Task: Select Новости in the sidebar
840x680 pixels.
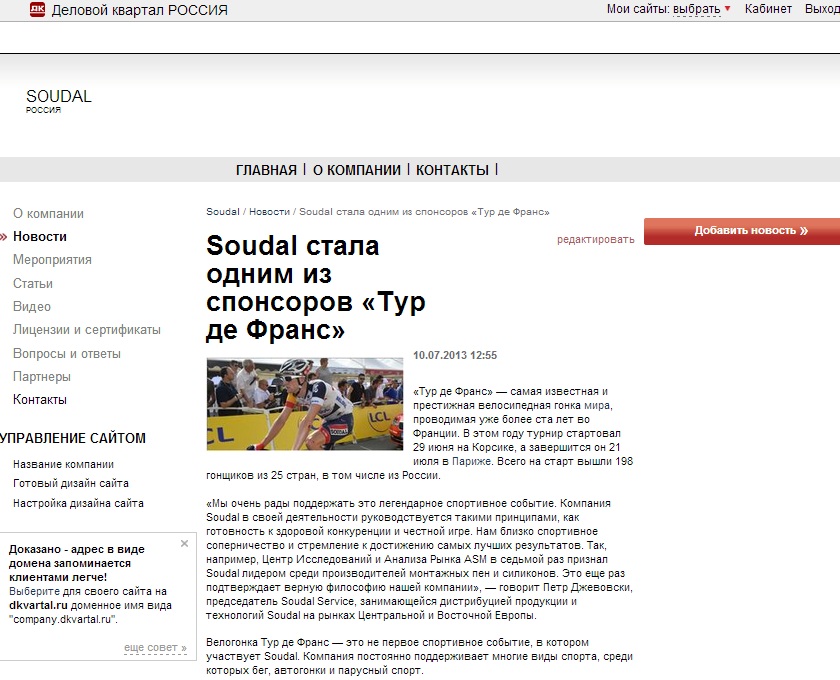Action: coord(40,237)
